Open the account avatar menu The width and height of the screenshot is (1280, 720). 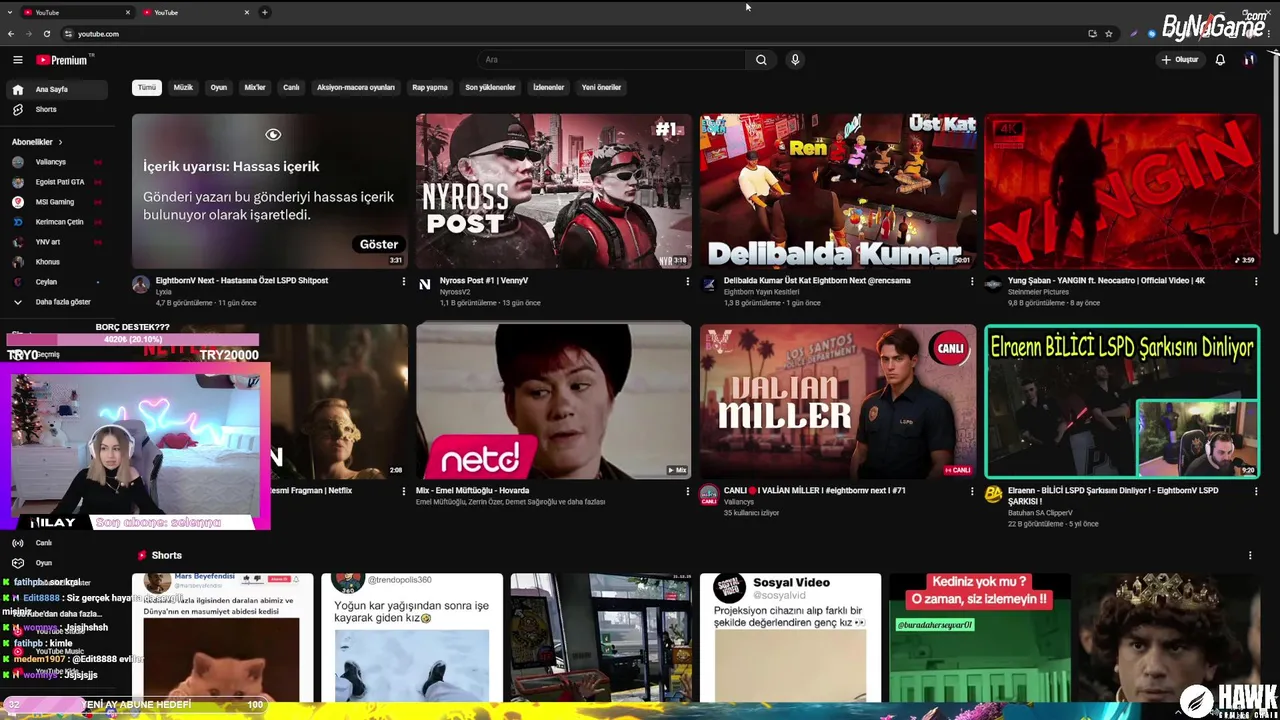point(1249,60)
